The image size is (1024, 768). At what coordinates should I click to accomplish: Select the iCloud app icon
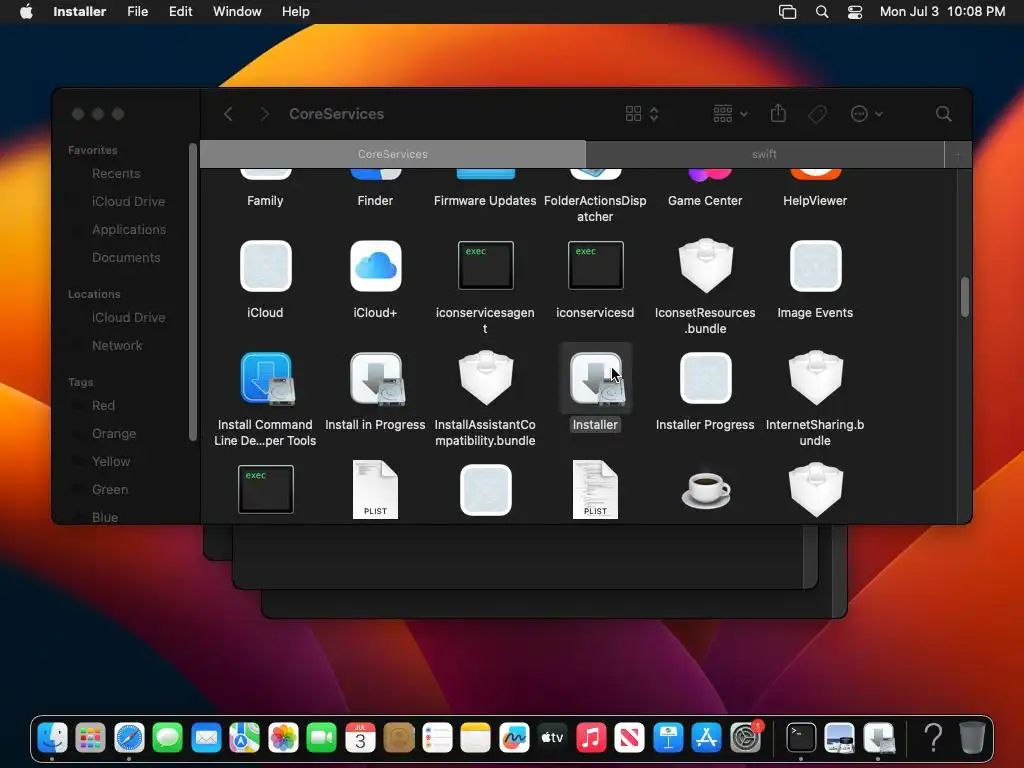(265, 266)
